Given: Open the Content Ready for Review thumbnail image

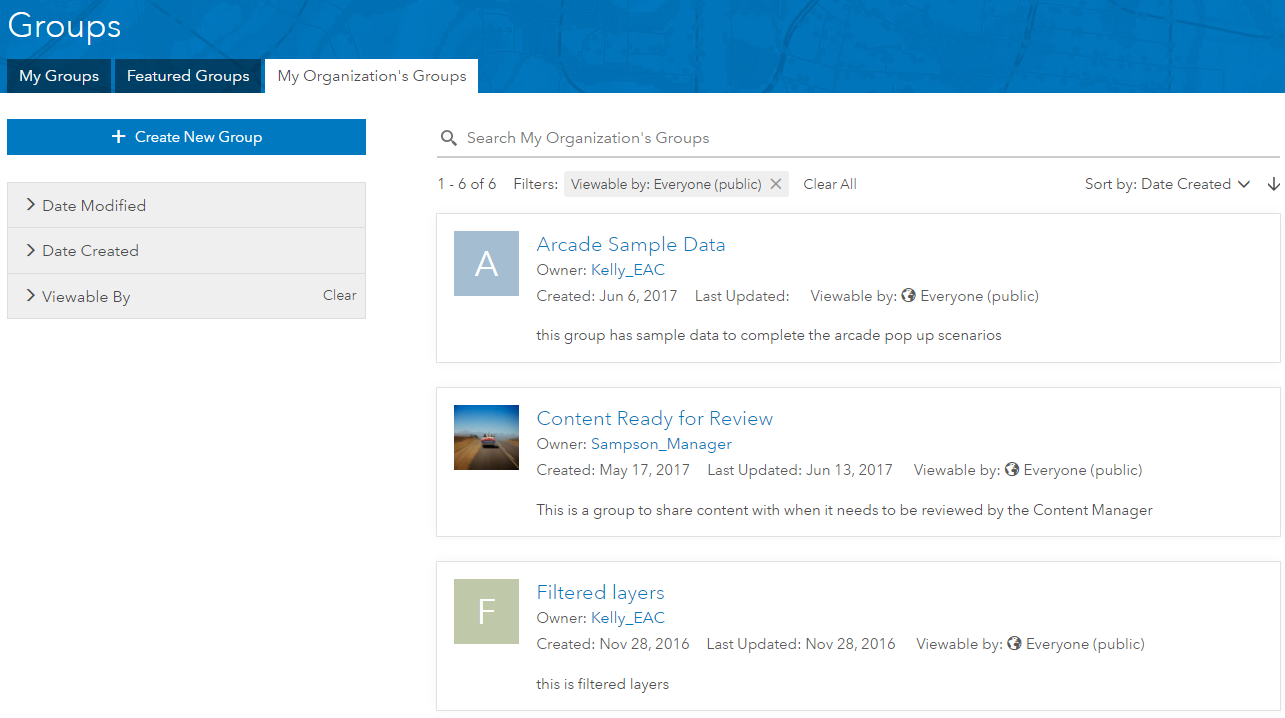Looking at the screenshot, I should click(x=486, y=437).
